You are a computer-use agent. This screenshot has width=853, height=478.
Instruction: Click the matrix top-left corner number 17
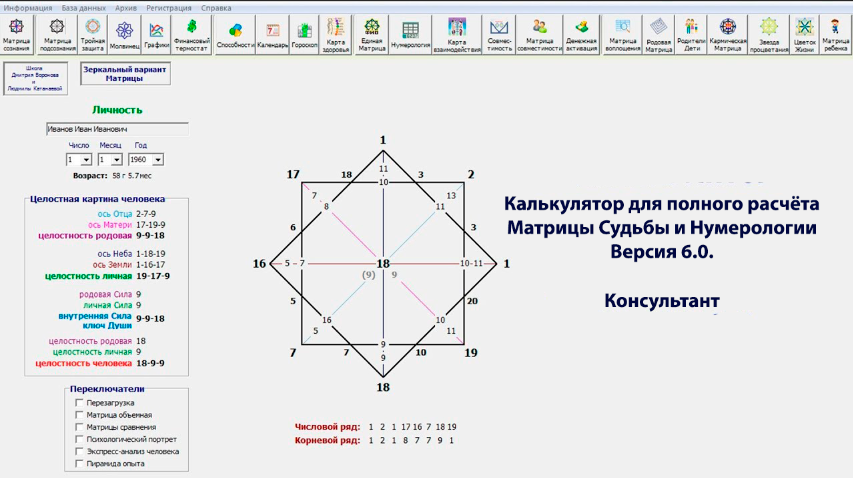click(x=293, y=175)
